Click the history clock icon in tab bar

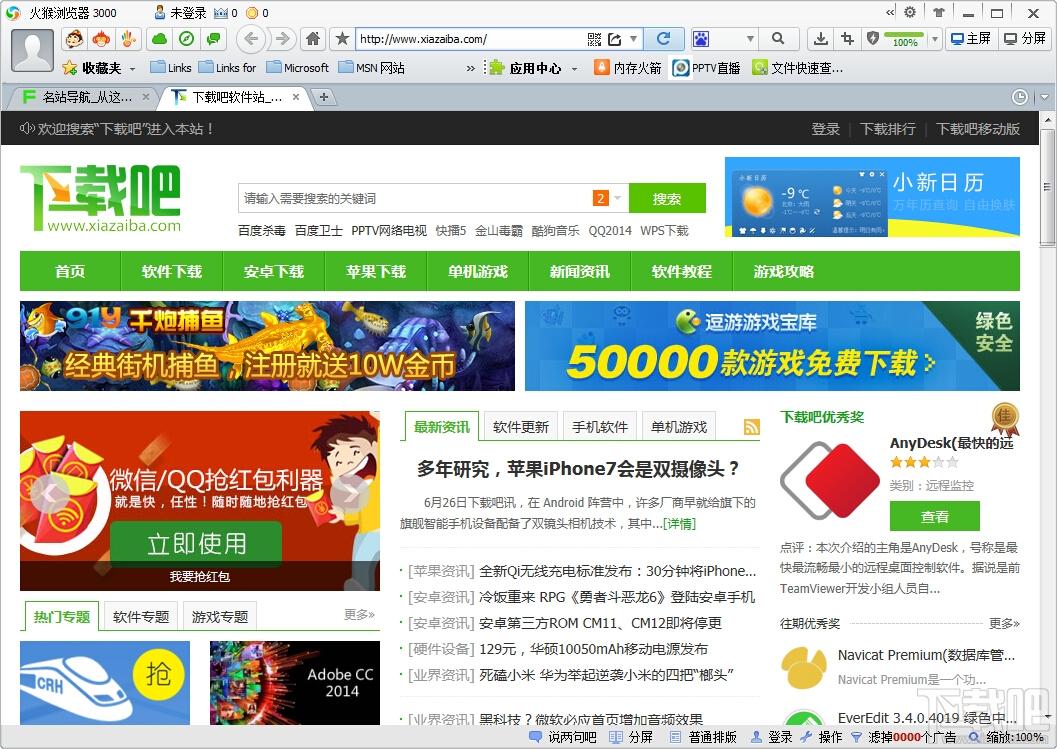(1020, 97)
